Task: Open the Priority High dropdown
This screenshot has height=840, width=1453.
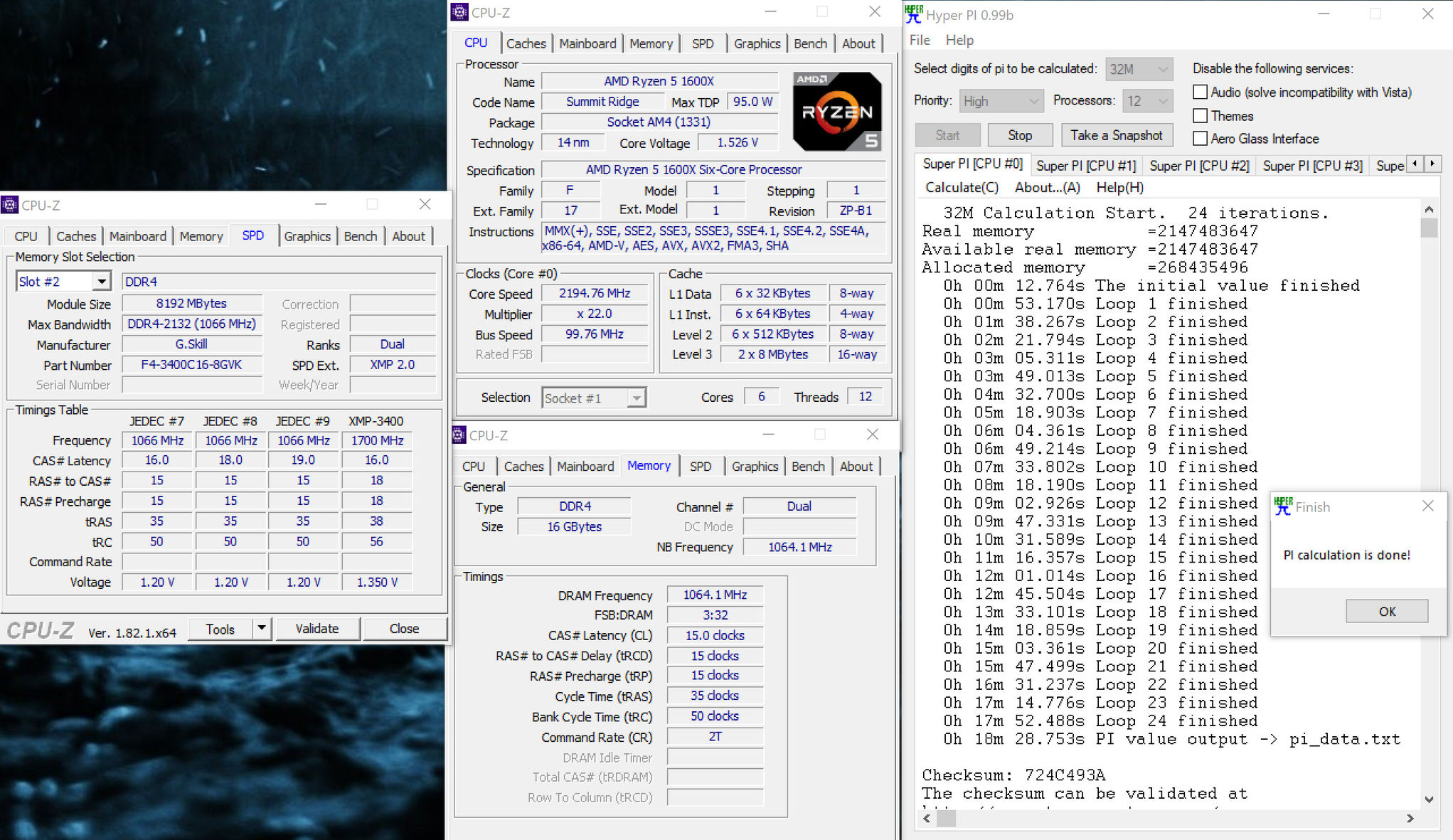Action: [x=1001, y=101]
